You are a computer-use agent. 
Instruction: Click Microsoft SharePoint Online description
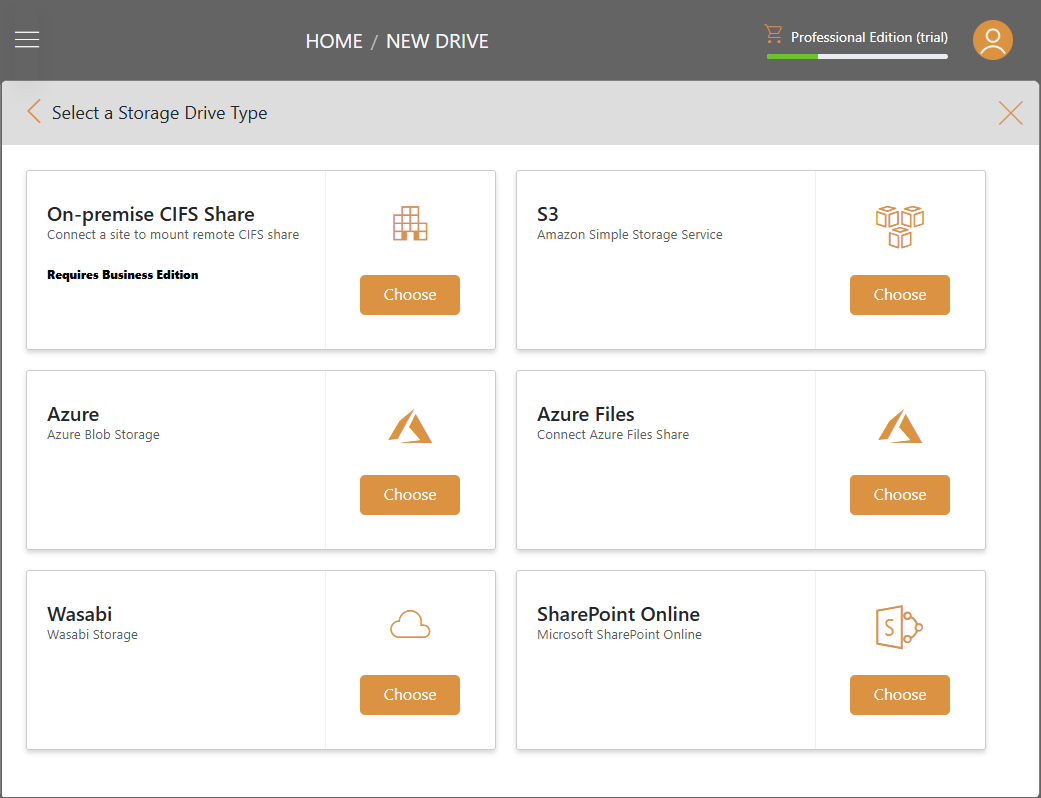tap(619, 635)
